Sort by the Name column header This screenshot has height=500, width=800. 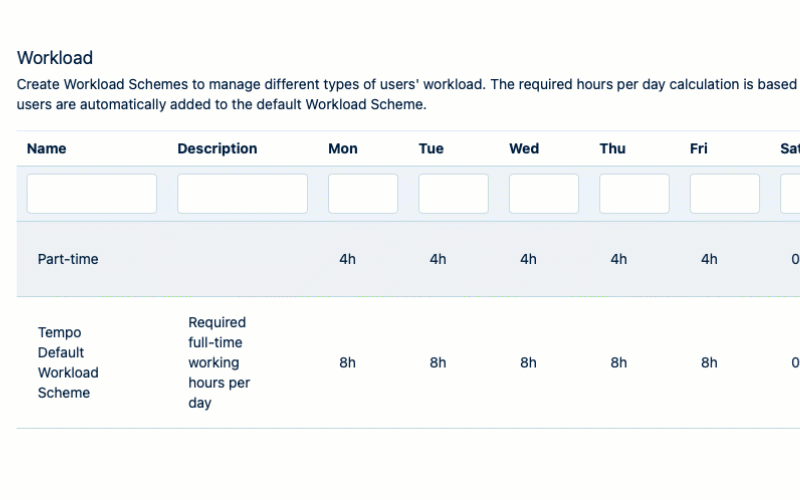[x=46, y=149]
